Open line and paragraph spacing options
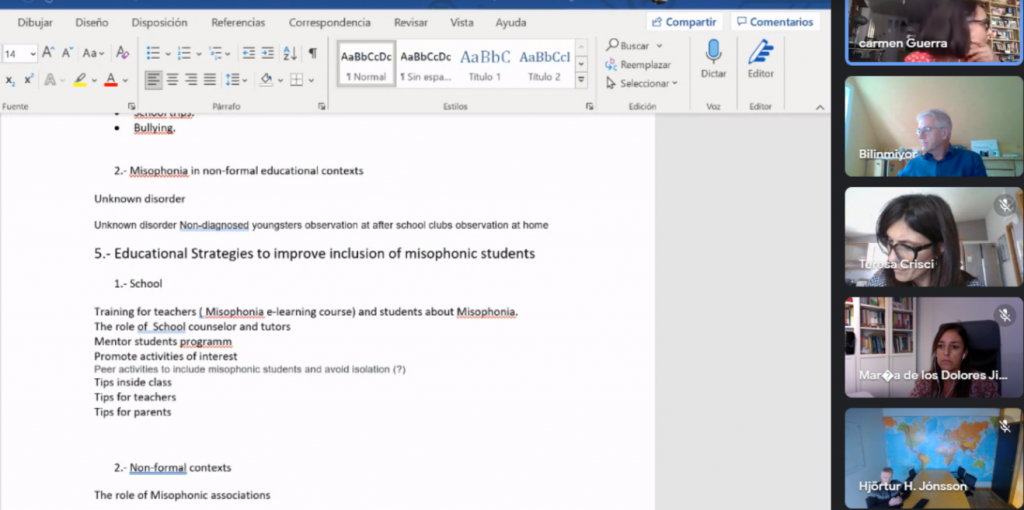The width and height of the screenshot is (1024, 510). pos(236,80)
